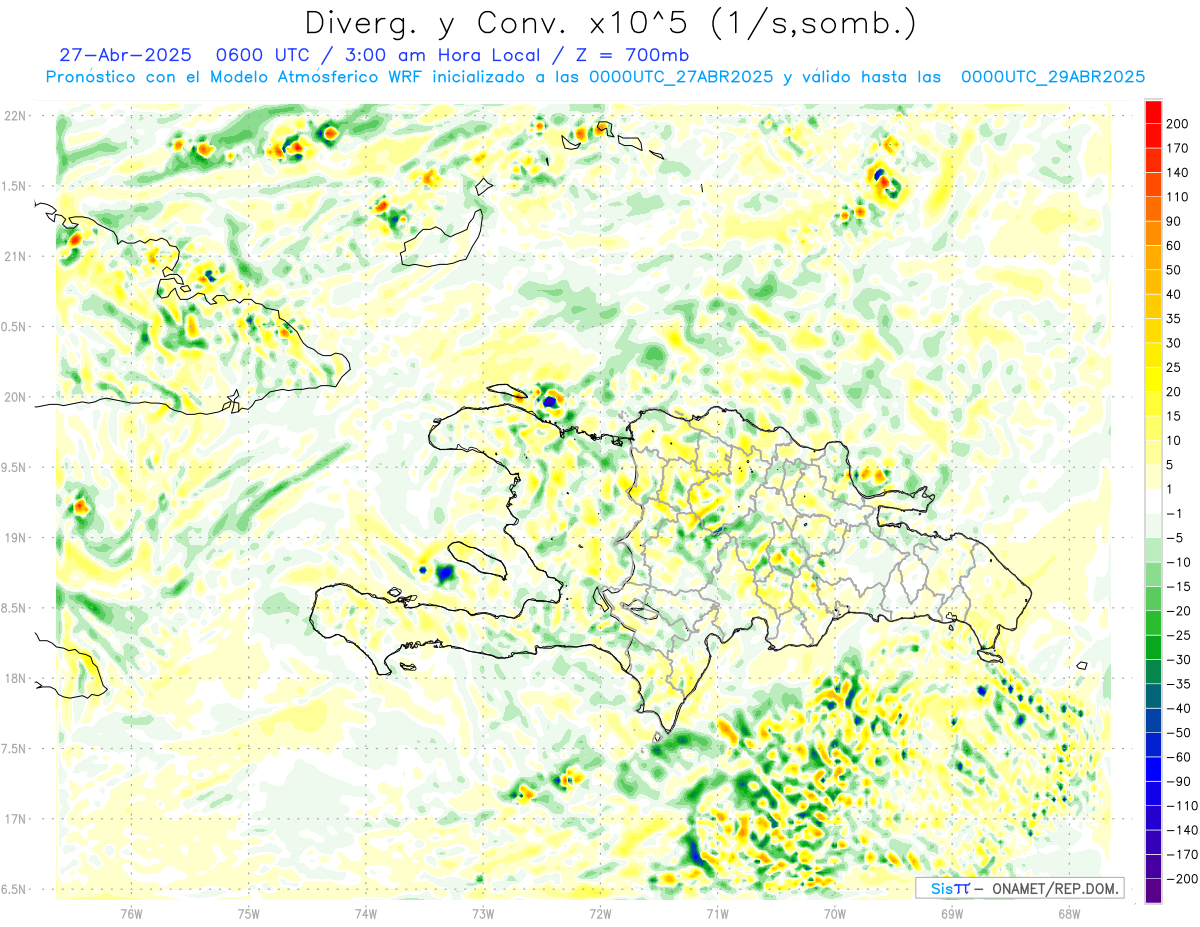Click the "-170" colorbar value
1200x927 pixels.
click(x=1180, y=855)
